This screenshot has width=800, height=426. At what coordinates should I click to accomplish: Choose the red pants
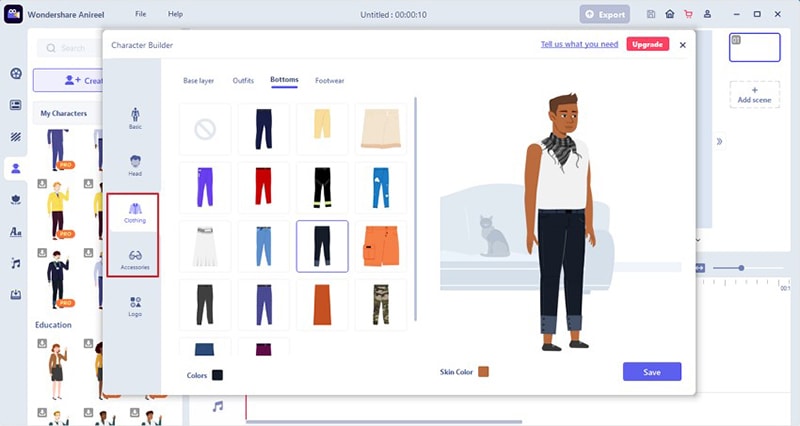[264, 187]
